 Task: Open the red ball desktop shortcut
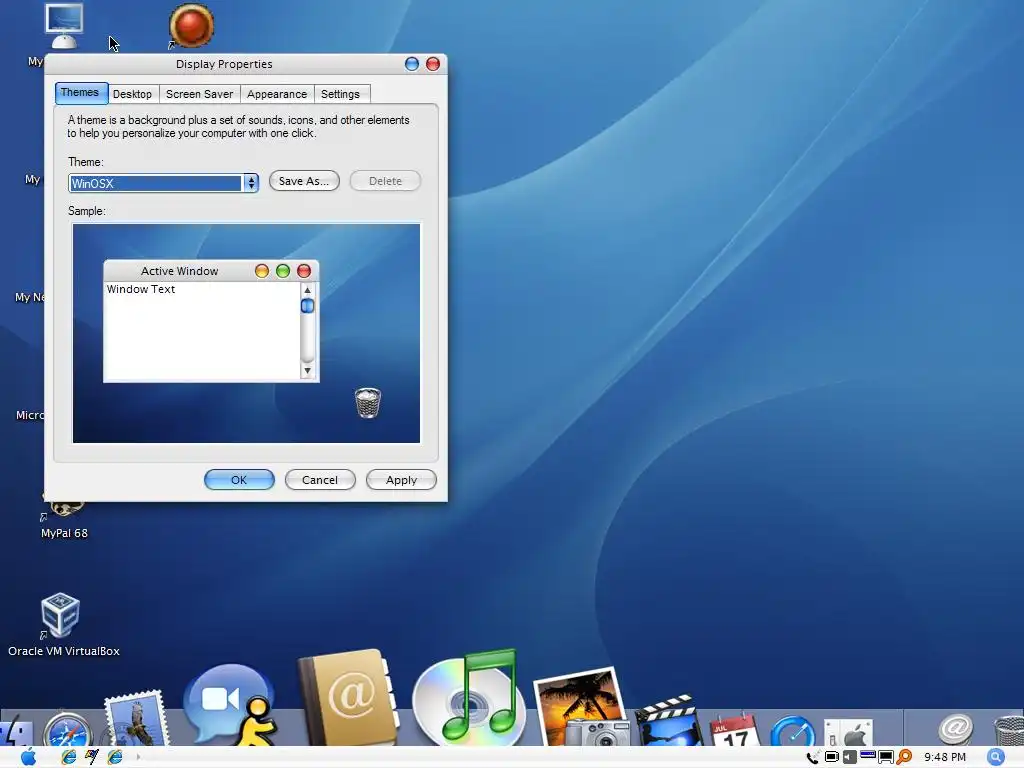coord(191,26)
